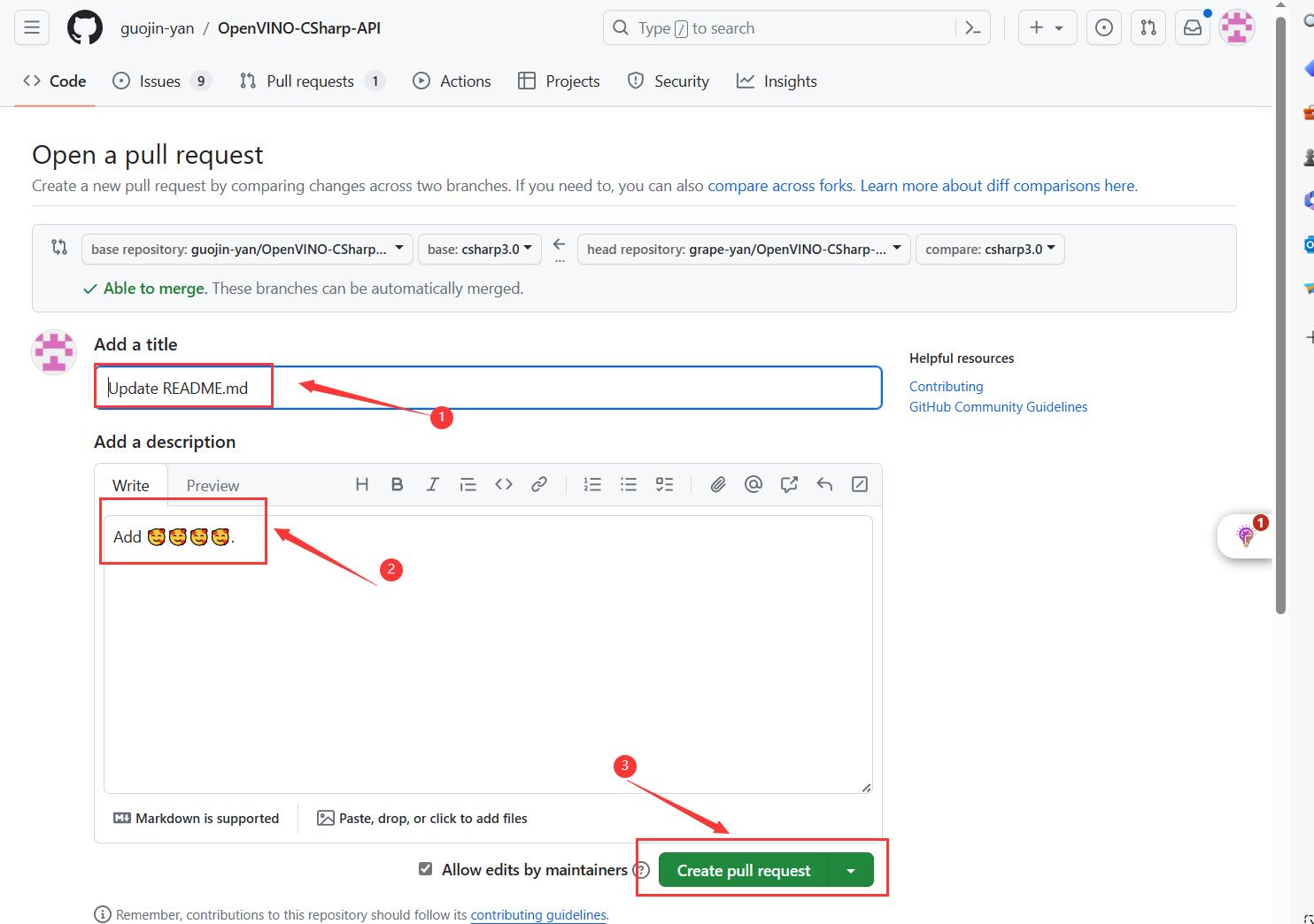Apply bold formatting
The image size is (1314, 924).
397,484
